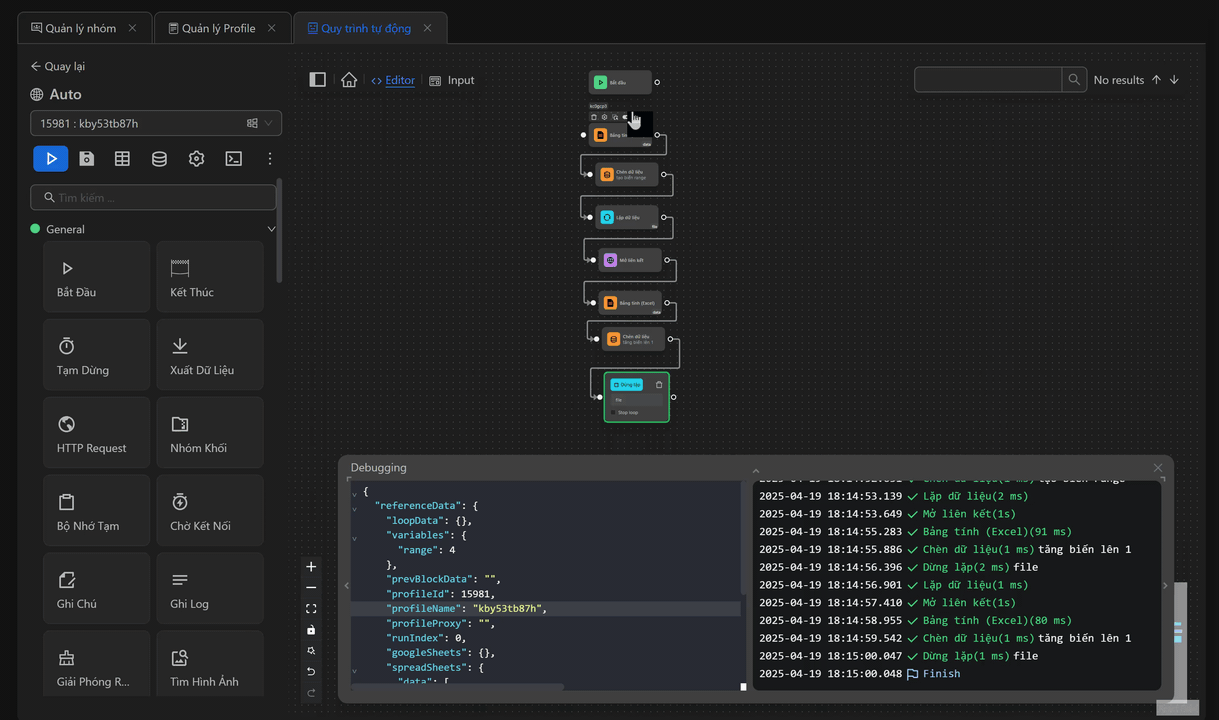Go back using Quay lại link
1219x720 pixels.
58,66
